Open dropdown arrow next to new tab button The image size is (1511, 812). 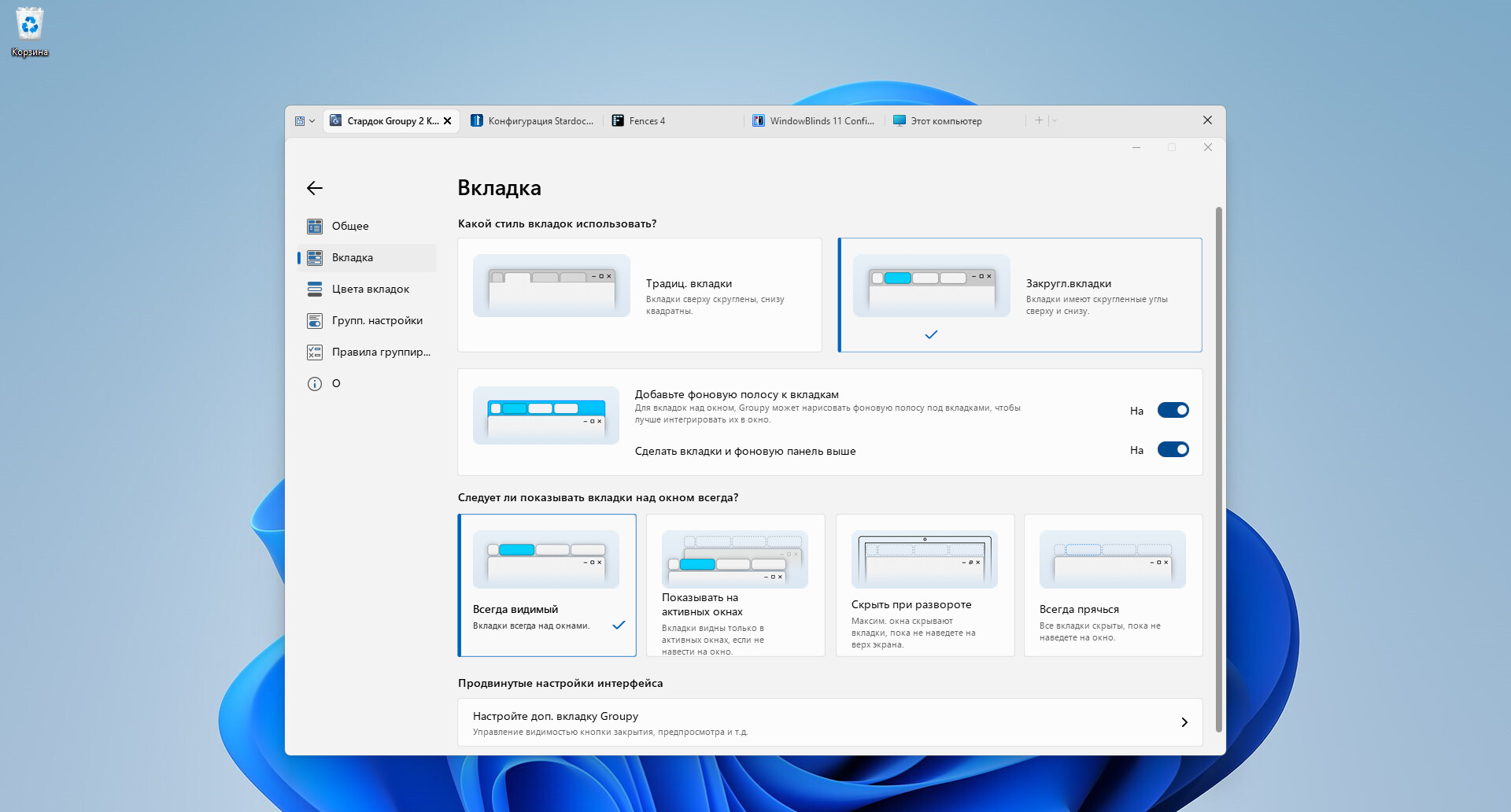(x=1055, y=121)
